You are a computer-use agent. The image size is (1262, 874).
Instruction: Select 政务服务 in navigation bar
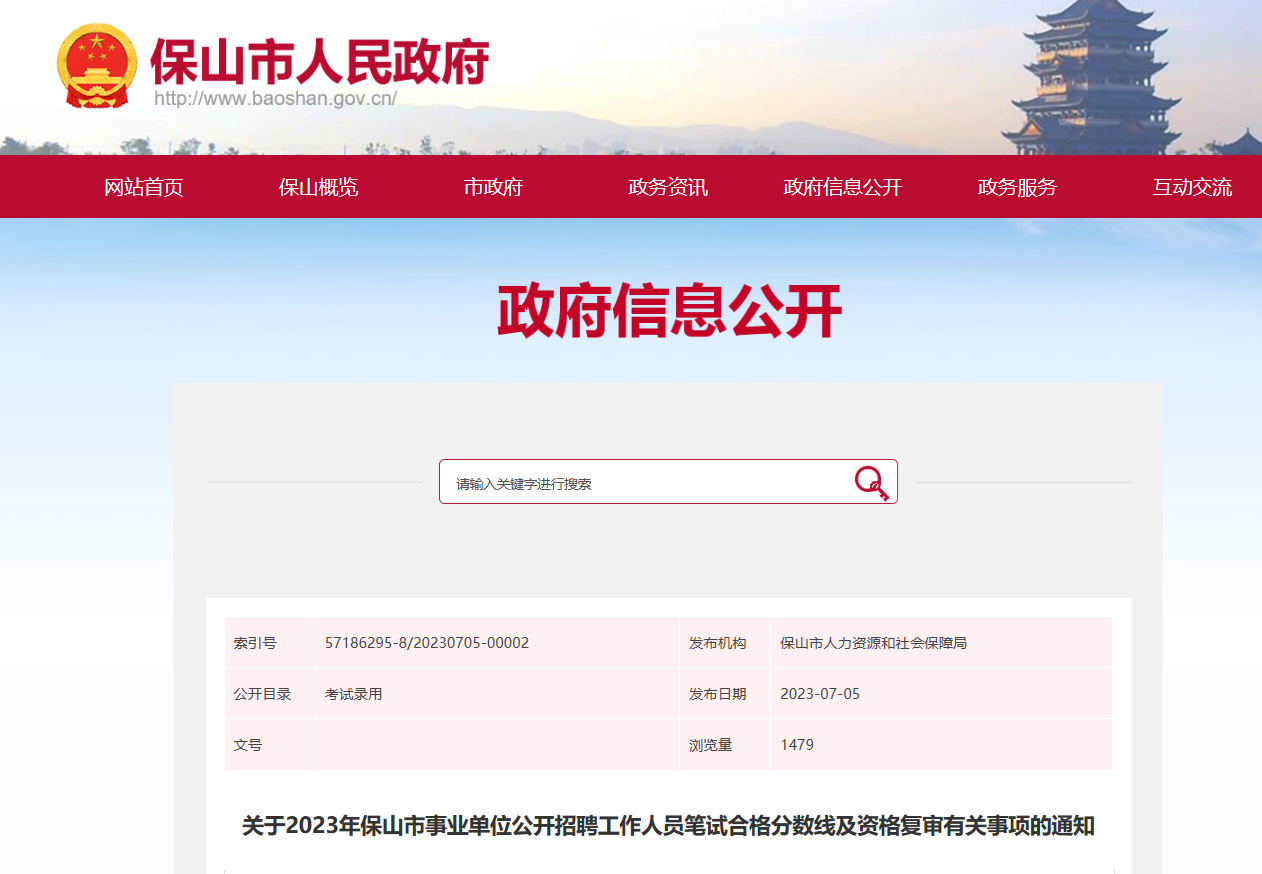point(1017,187)
